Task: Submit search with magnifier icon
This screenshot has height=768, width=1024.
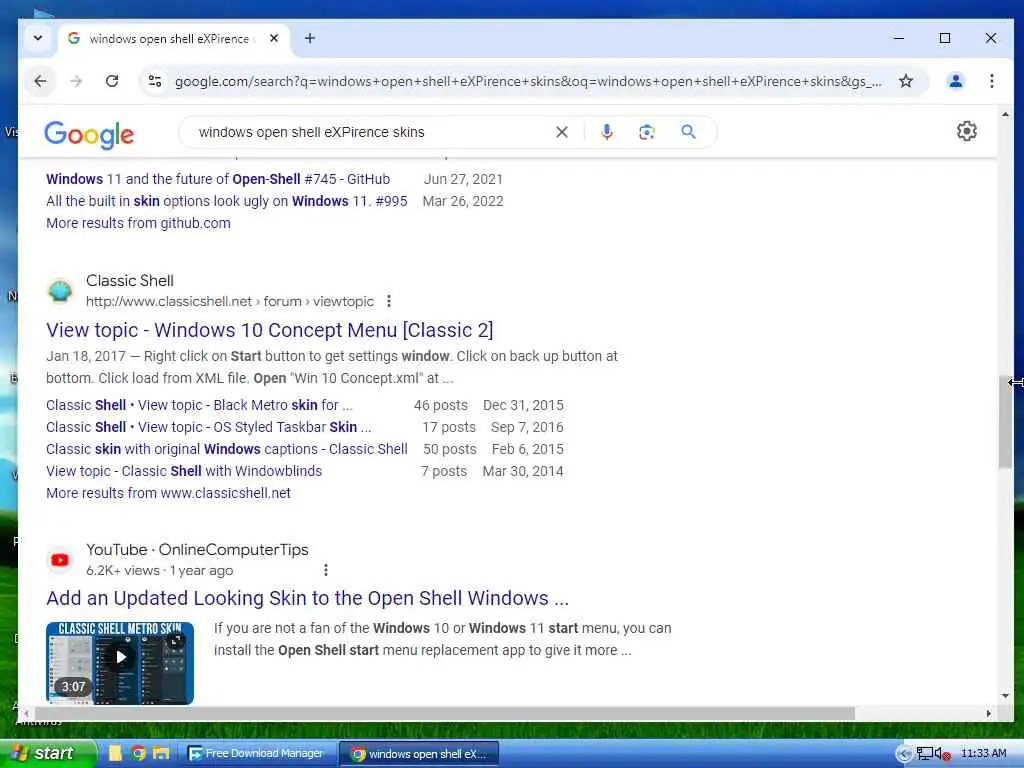Action: 688,132
